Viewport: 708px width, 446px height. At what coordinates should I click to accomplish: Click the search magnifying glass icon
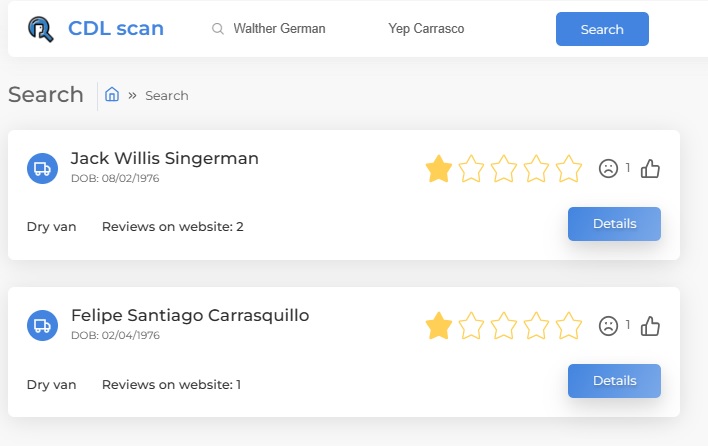pos(218,29)
